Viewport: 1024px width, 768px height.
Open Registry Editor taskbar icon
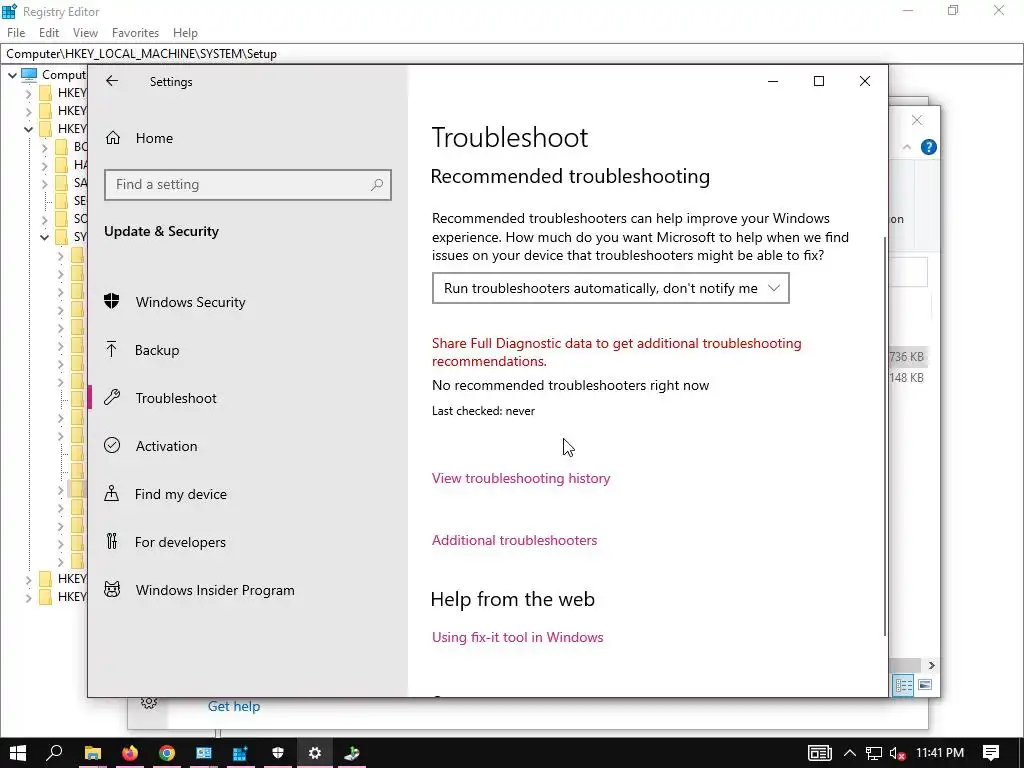(x=240, y=753)
